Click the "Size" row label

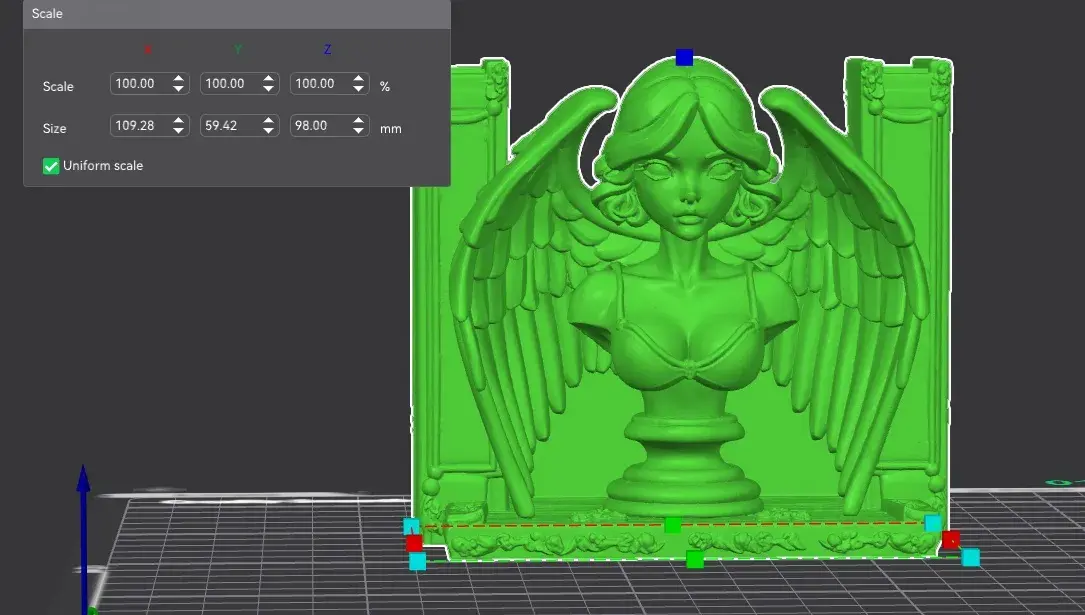coord(55,129)
